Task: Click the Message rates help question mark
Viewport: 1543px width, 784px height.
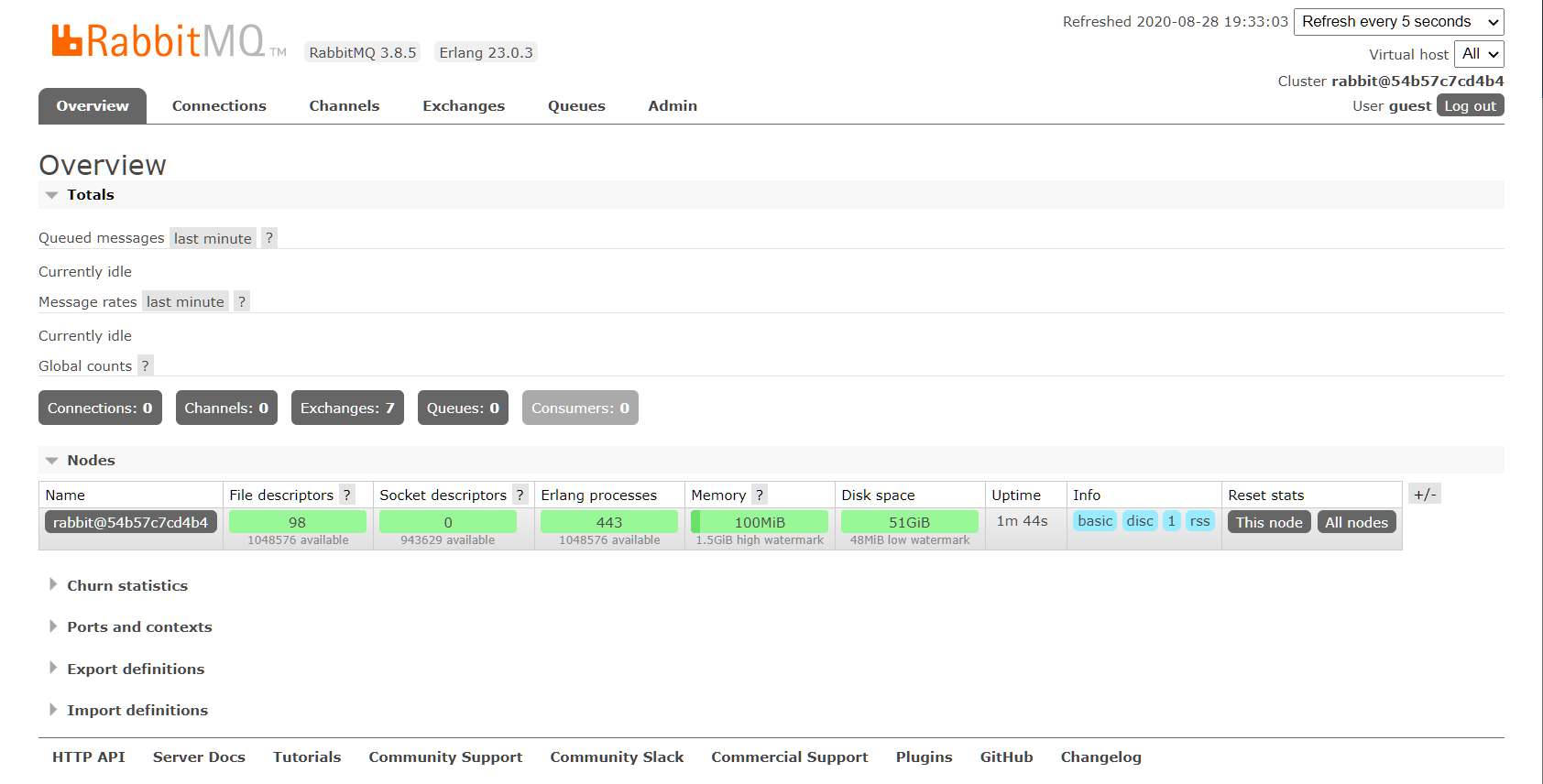Action: pyautogui.click(x=241, y=302)
